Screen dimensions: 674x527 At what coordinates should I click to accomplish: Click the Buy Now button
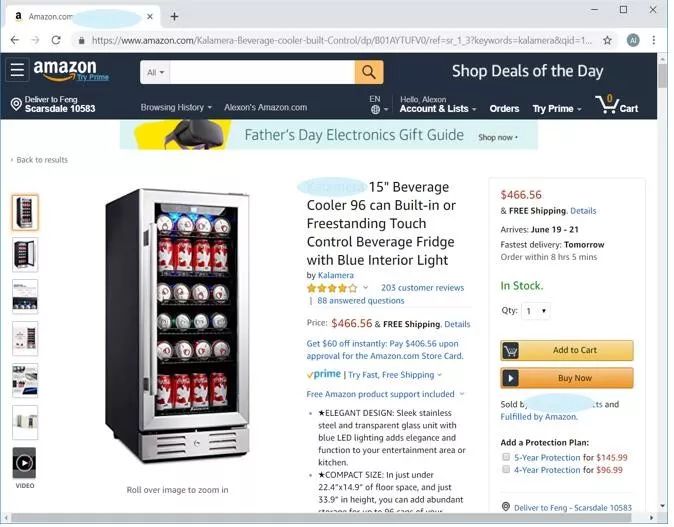click(x=567, y=378)
